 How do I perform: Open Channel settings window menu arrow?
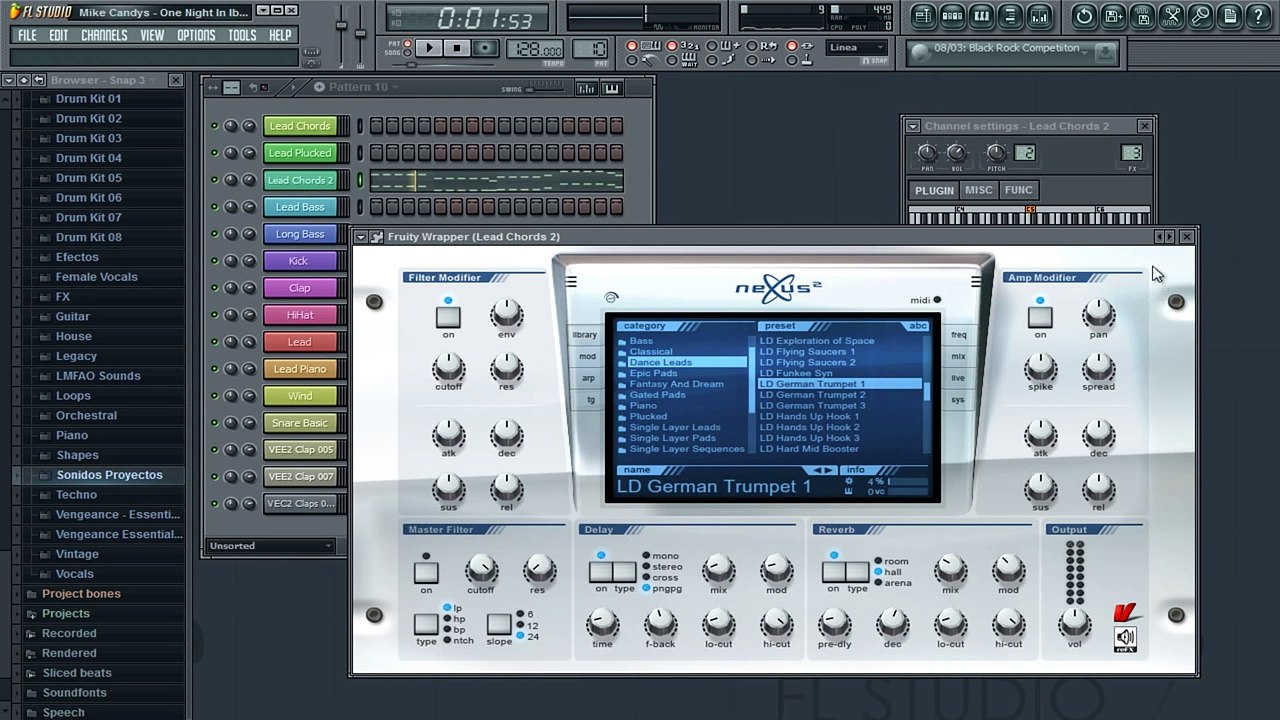coord(912,126)
